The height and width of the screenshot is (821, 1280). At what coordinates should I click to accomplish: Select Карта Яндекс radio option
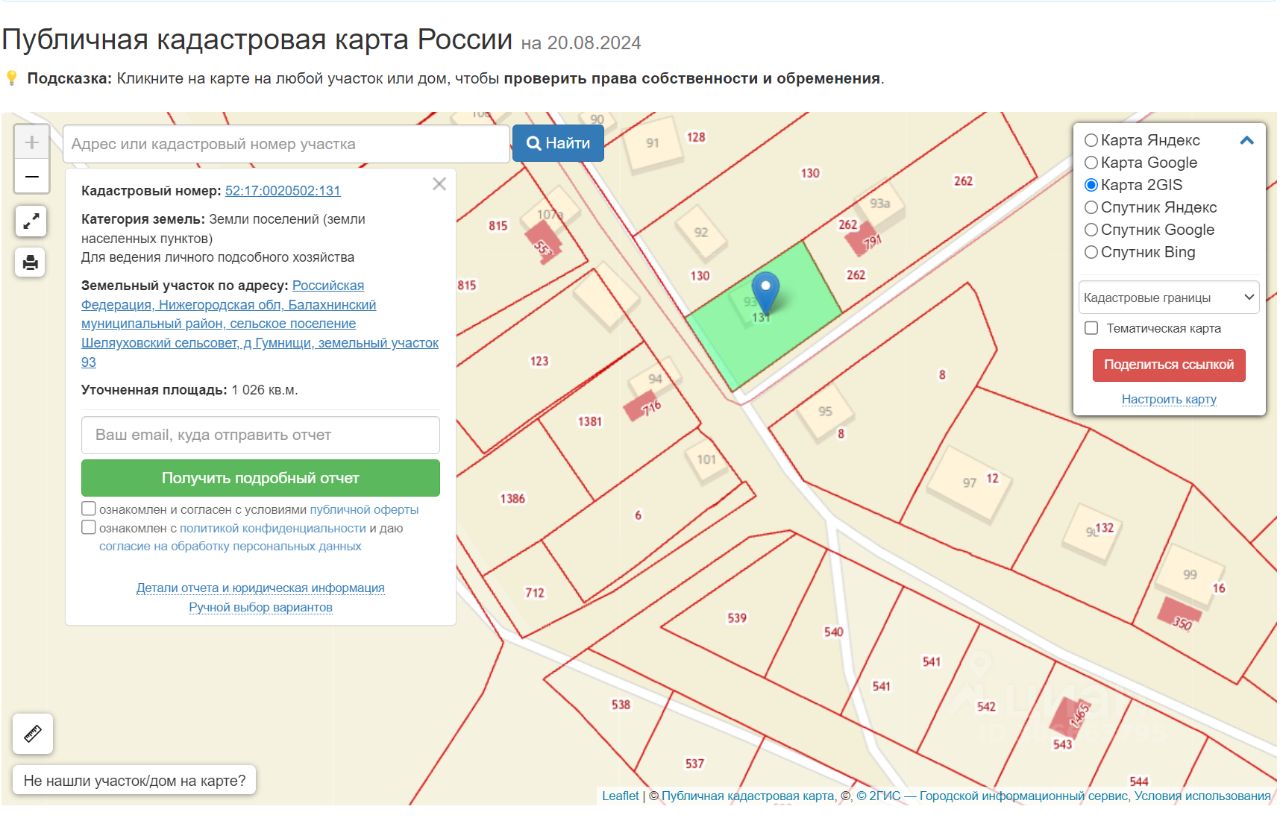[1091, 141]
